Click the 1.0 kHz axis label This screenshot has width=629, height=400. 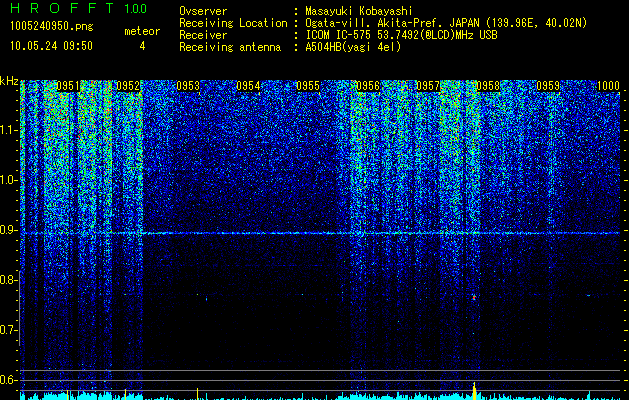8,180
